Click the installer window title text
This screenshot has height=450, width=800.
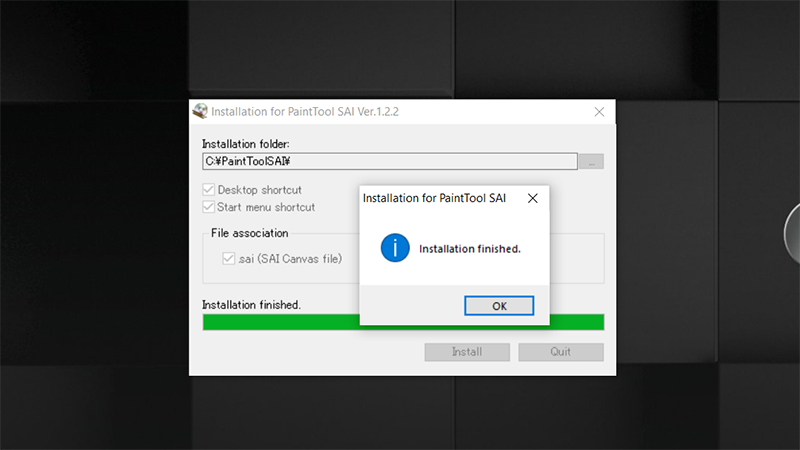(x=305, y=112)
